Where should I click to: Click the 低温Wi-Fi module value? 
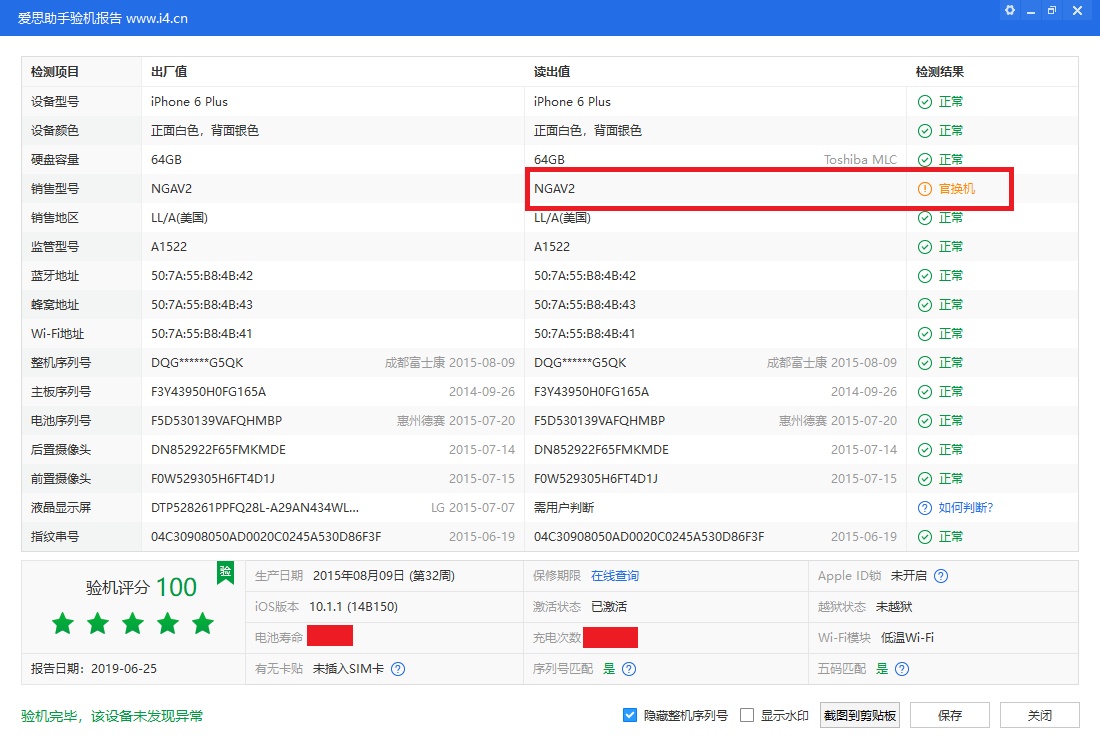pyautogui.click(x=907, y=637)
